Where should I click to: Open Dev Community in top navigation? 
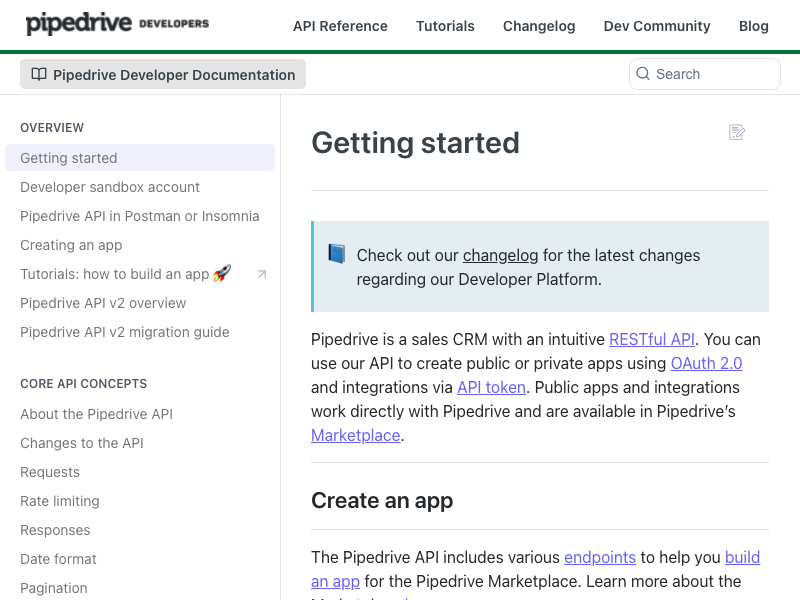[657, 26]
